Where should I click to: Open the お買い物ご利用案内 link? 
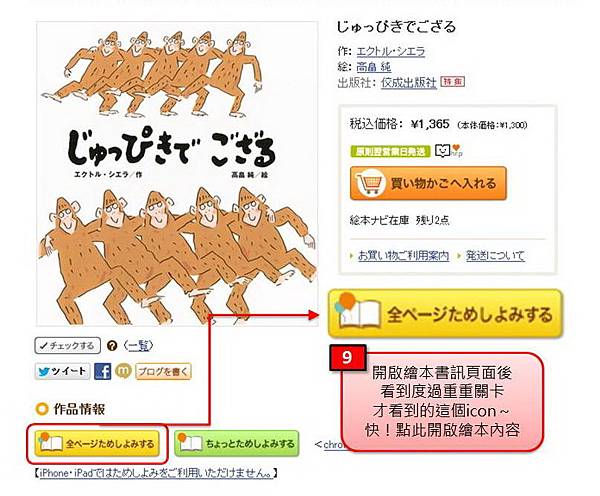(x=404, y=255)
